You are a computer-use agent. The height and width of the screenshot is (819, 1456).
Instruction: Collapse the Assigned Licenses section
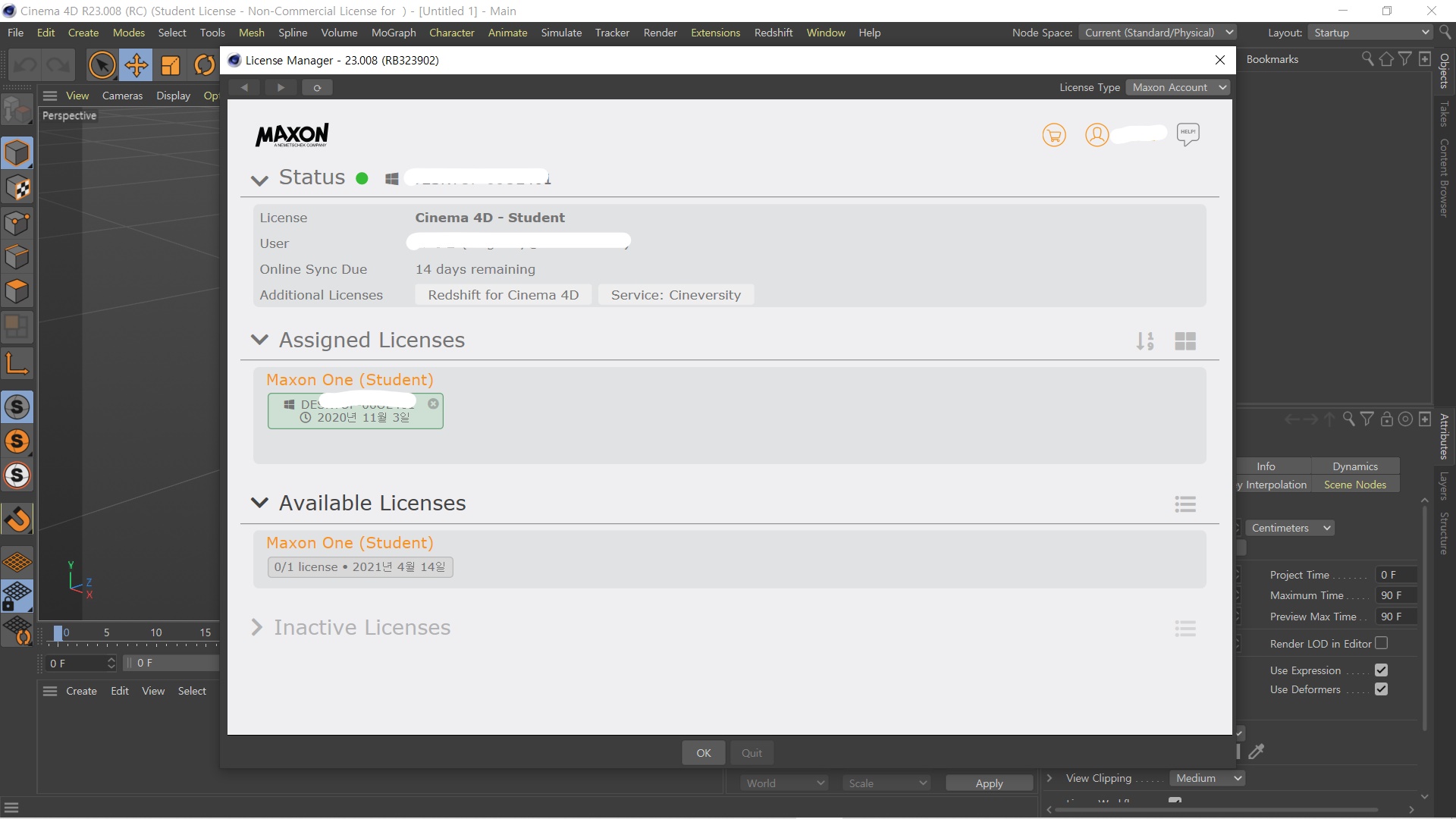pos(259,340)
